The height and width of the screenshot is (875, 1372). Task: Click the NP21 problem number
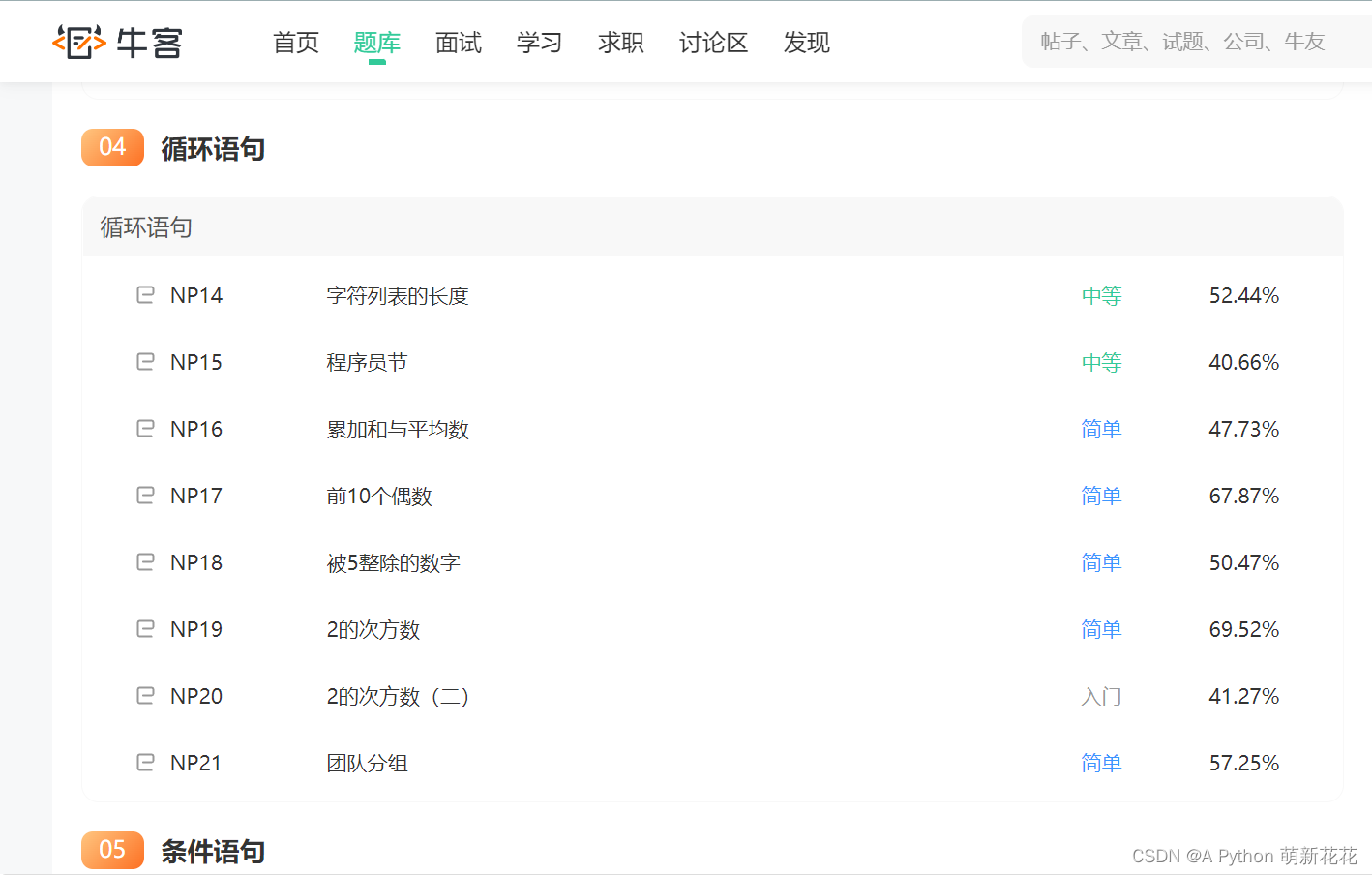point(196,763)
